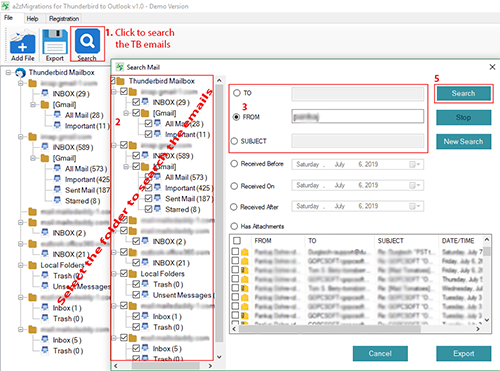Click the mail icon beside Trash (0) under Local Folders in the Search Mail tree

pyautogui.click(x=145, y=284)
